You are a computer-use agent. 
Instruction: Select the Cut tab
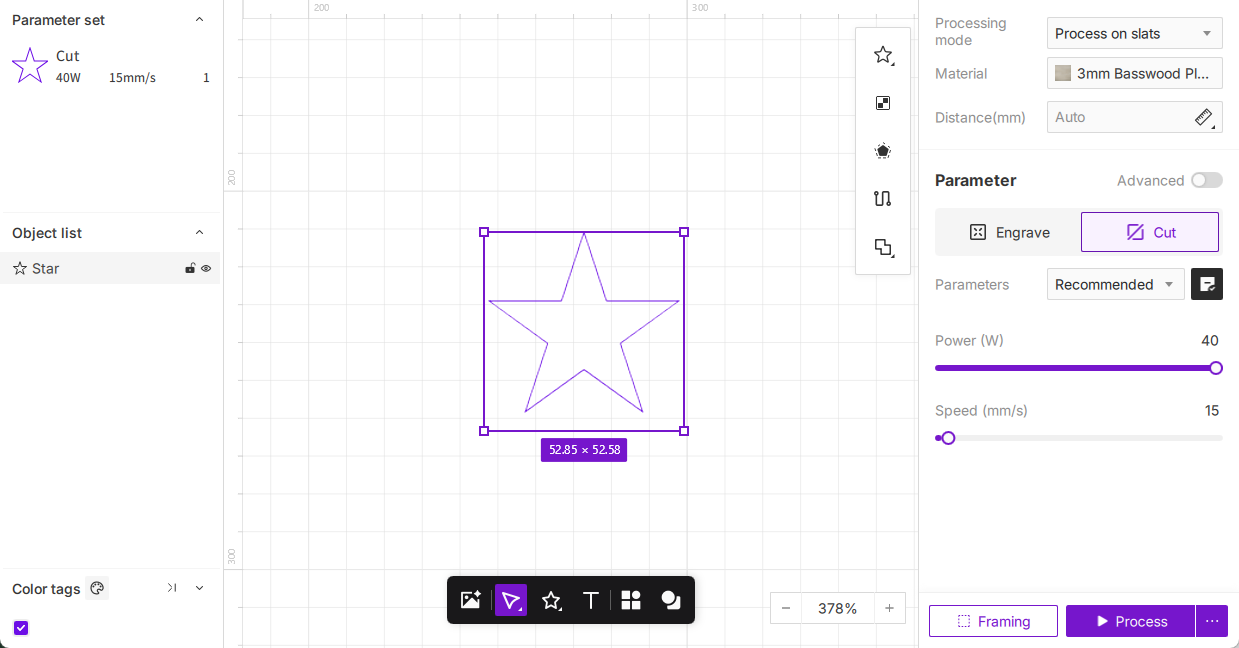pos(1150,232)
